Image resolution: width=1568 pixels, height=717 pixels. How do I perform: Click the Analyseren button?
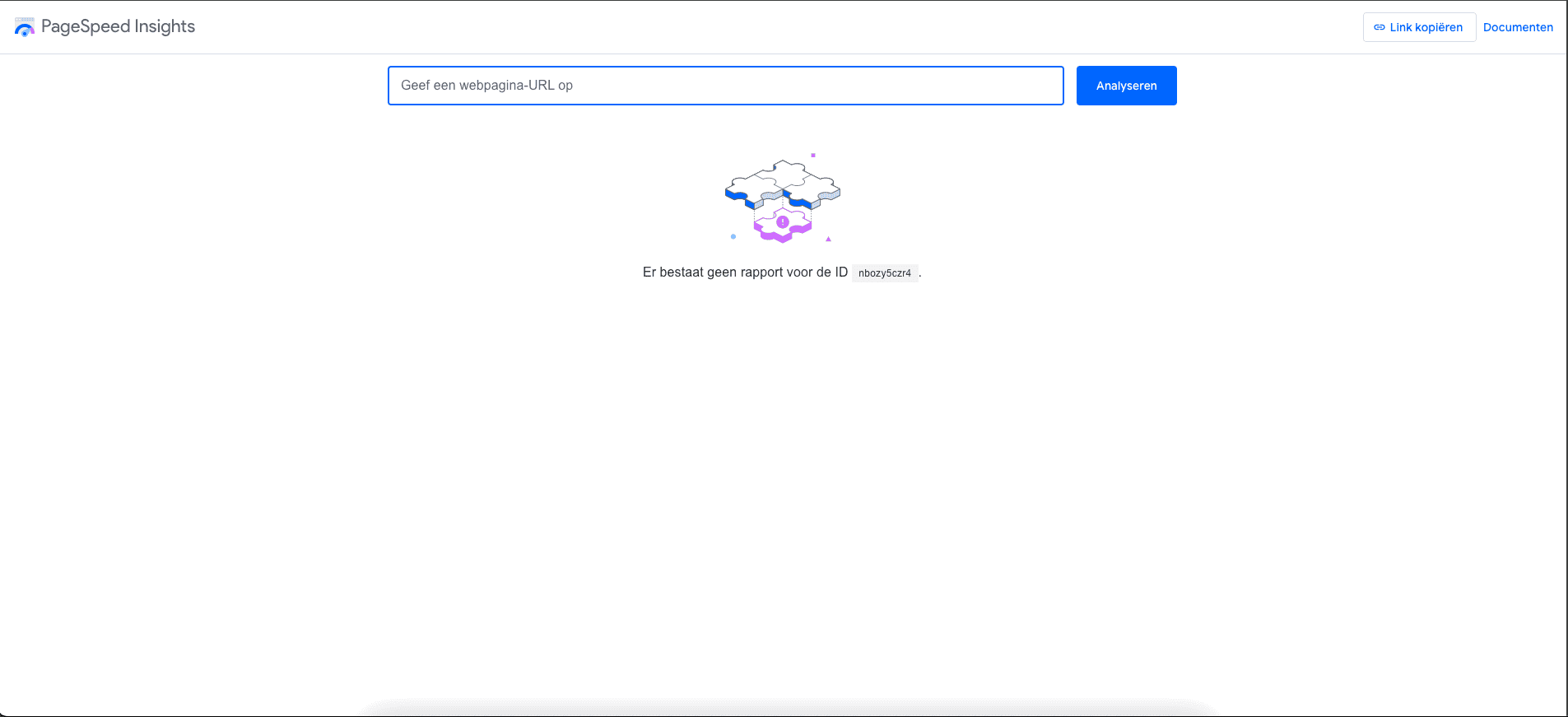pos(1126,86)
